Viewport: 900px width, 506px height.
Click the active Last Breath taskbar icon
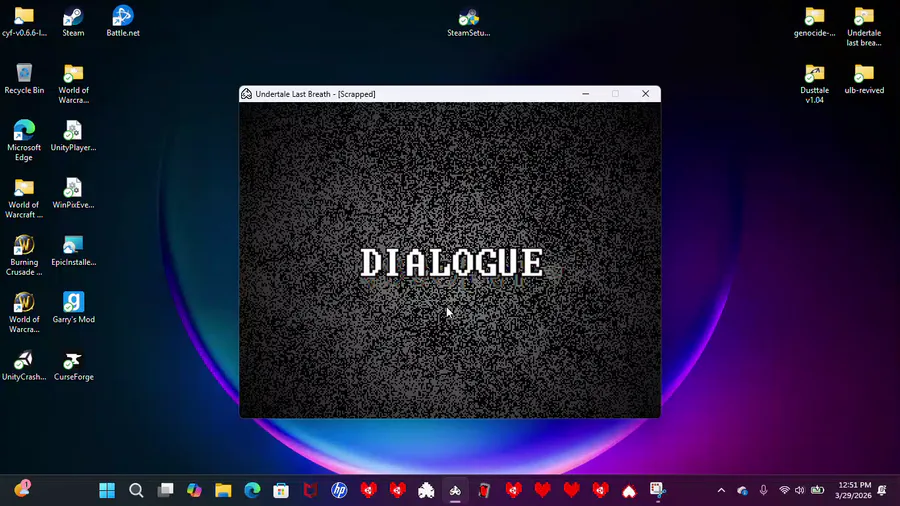pos(455,491)
